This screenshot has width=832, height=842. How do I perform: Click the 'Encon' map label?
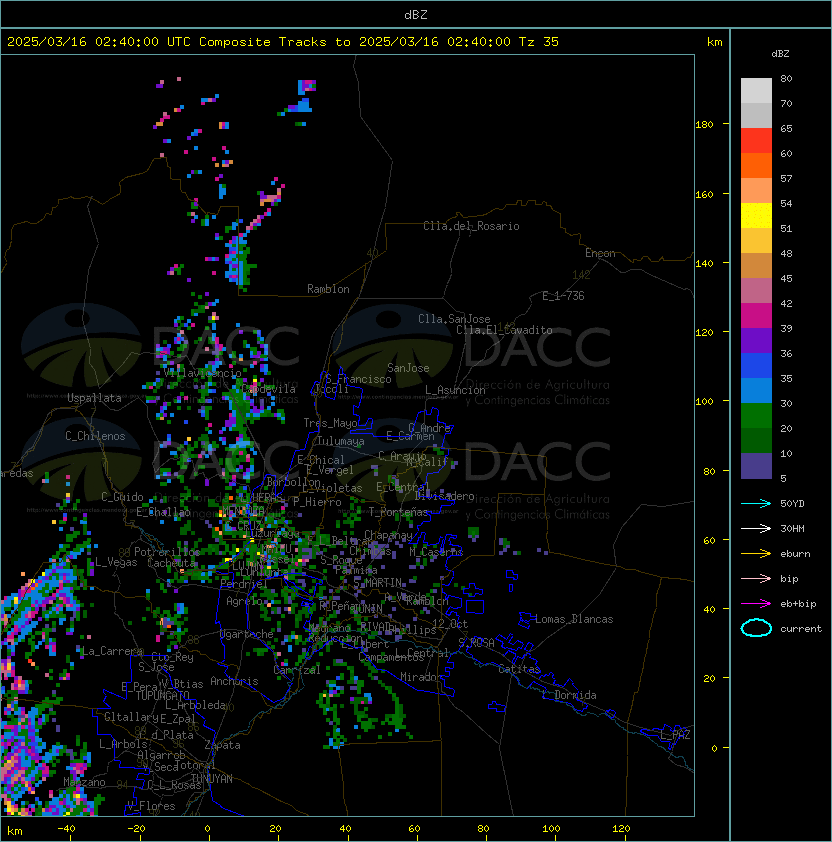(x=600, y=253)
